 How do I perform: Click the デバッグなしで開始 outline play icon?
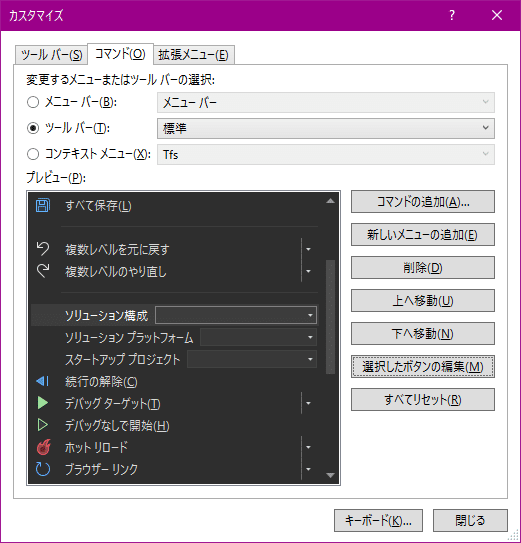coord(43,425)
